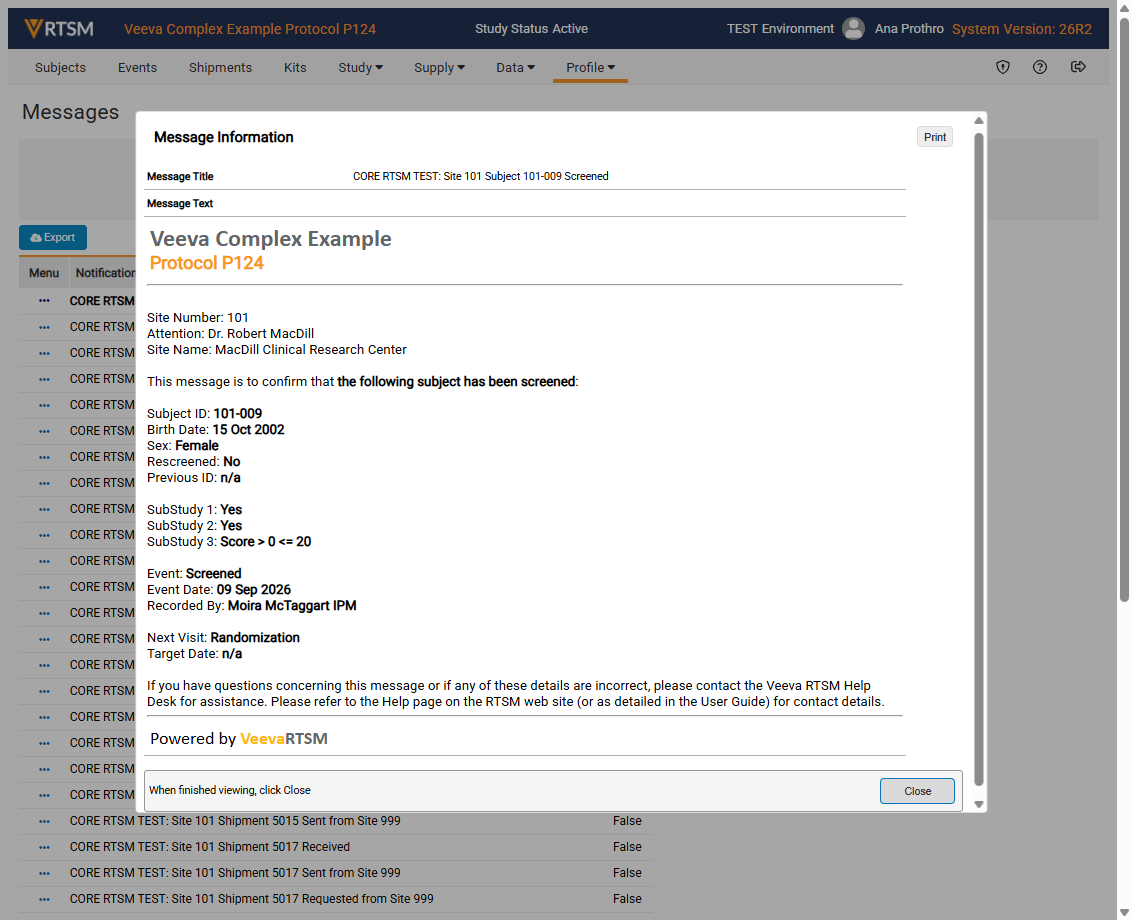
Task: Open menu dots for Shipment 5017 Received
Action: point(44,847)
